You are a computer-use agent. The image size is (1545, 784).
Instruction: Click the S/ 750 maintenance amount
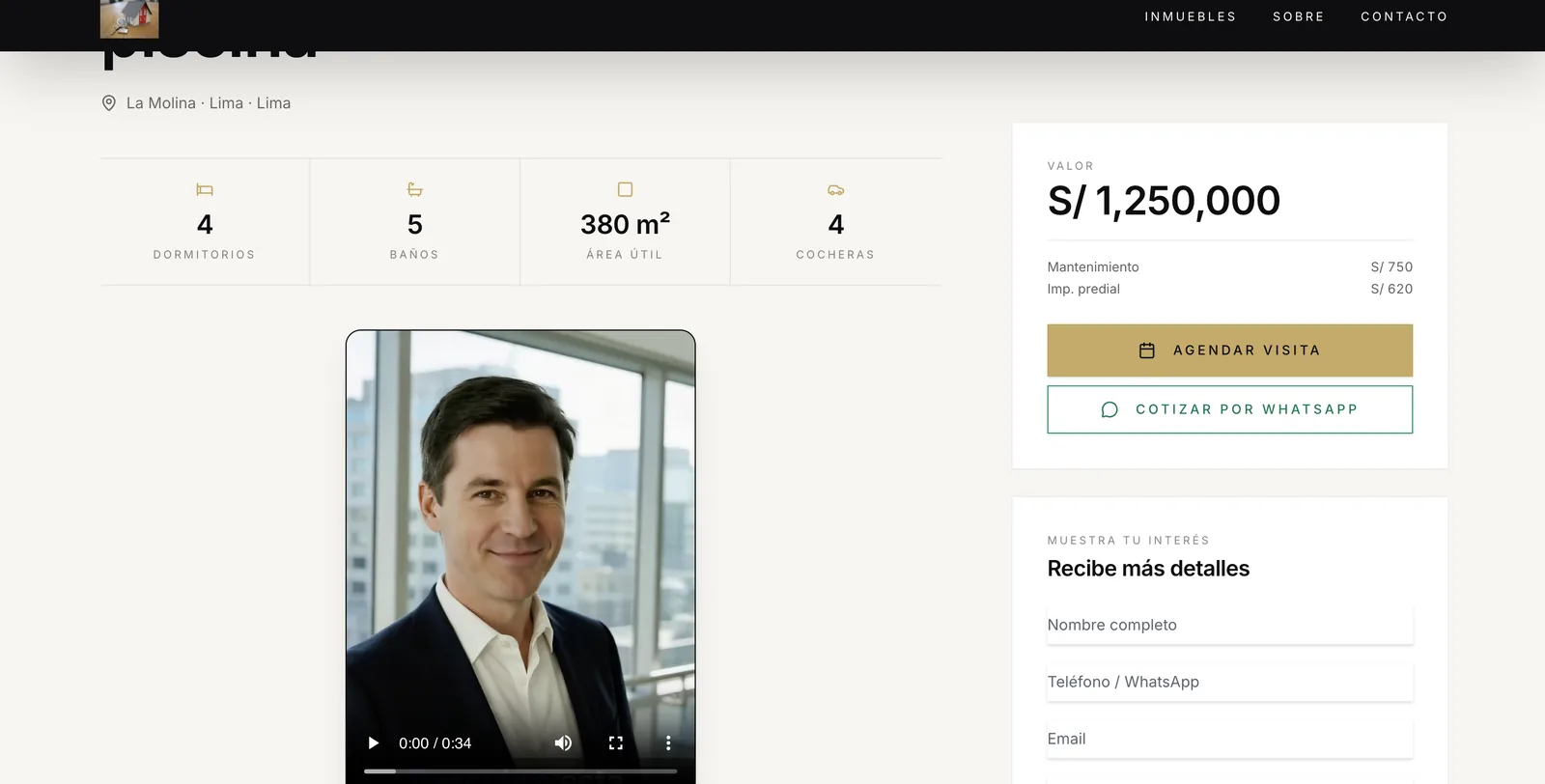pyautogui.click(x=1391, y=267)
